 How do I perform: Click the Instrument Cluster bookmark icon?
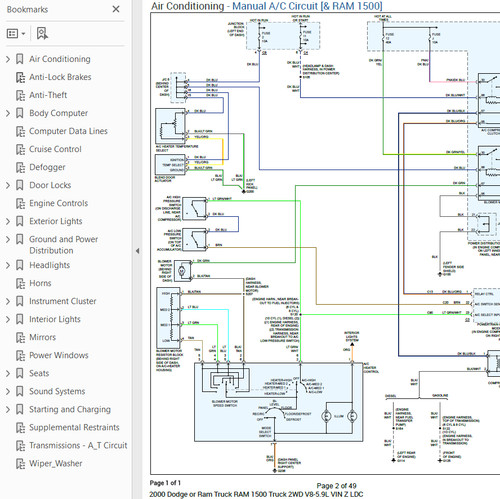tap(20, 301)
